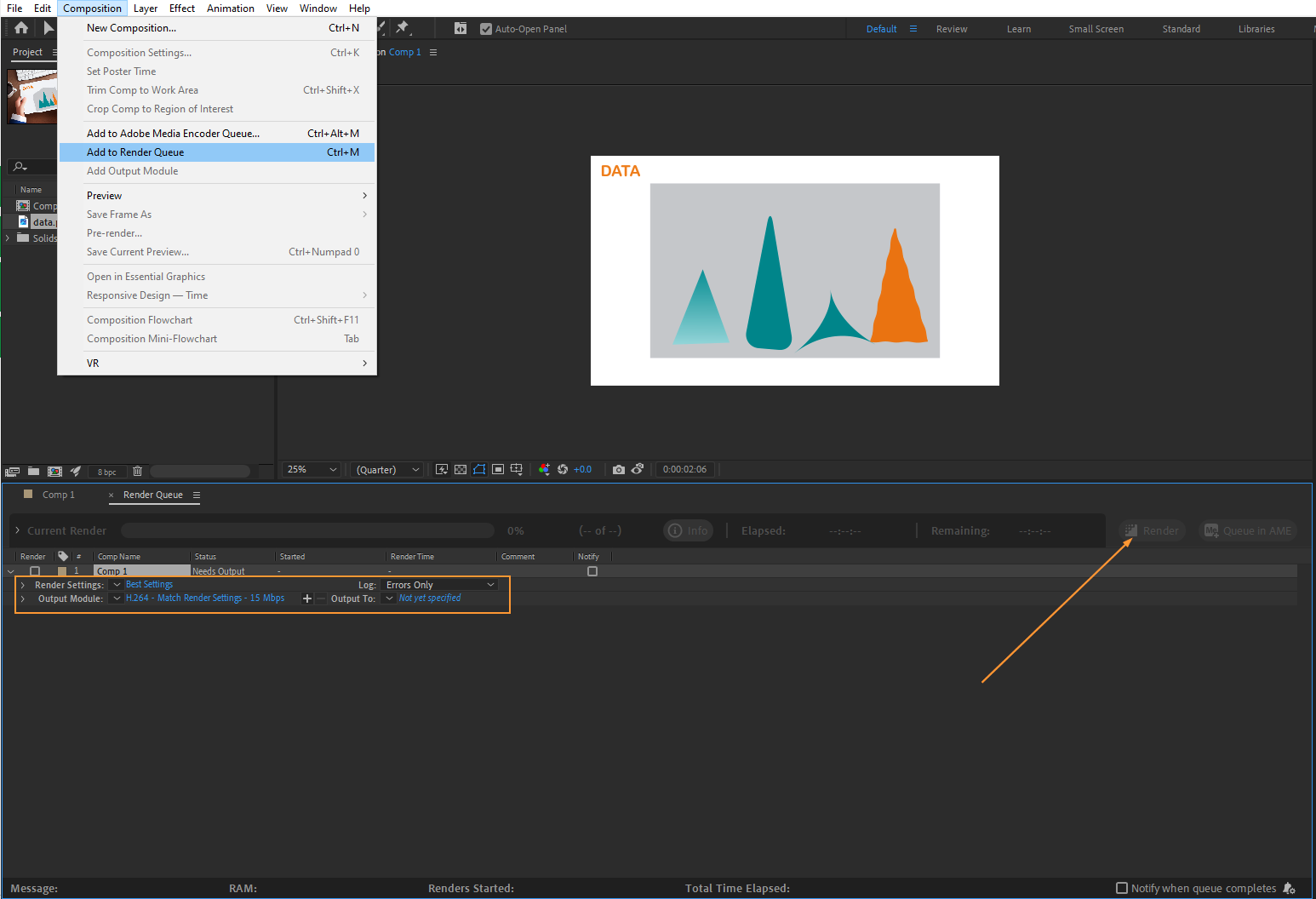Click the Best Settings link
The height and width of the screenshot is (899, 1316).
[149, 584]
